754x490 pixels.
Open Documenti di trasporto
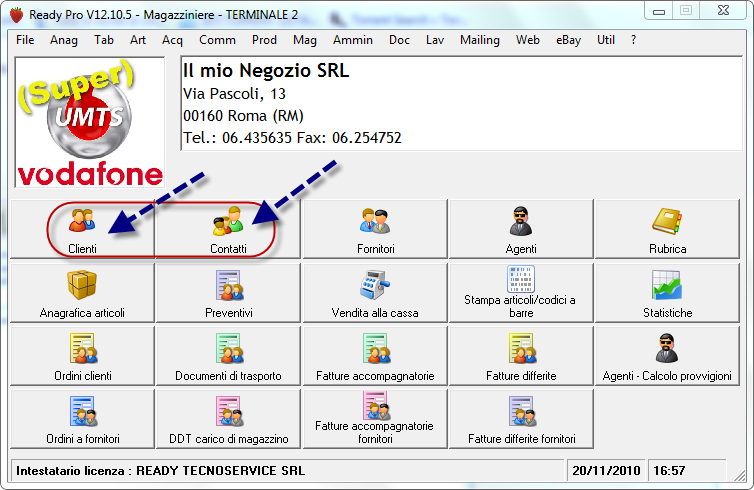click(x=228, y=355)
